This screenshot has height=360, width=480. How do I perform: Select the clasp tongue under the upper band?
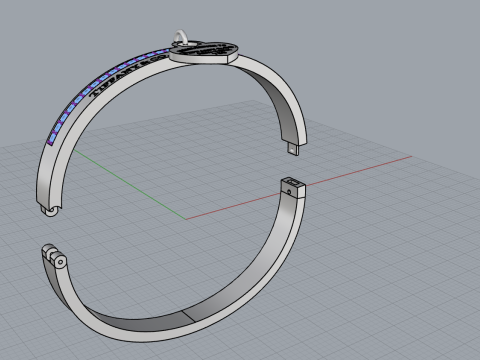tap(293, 148)
